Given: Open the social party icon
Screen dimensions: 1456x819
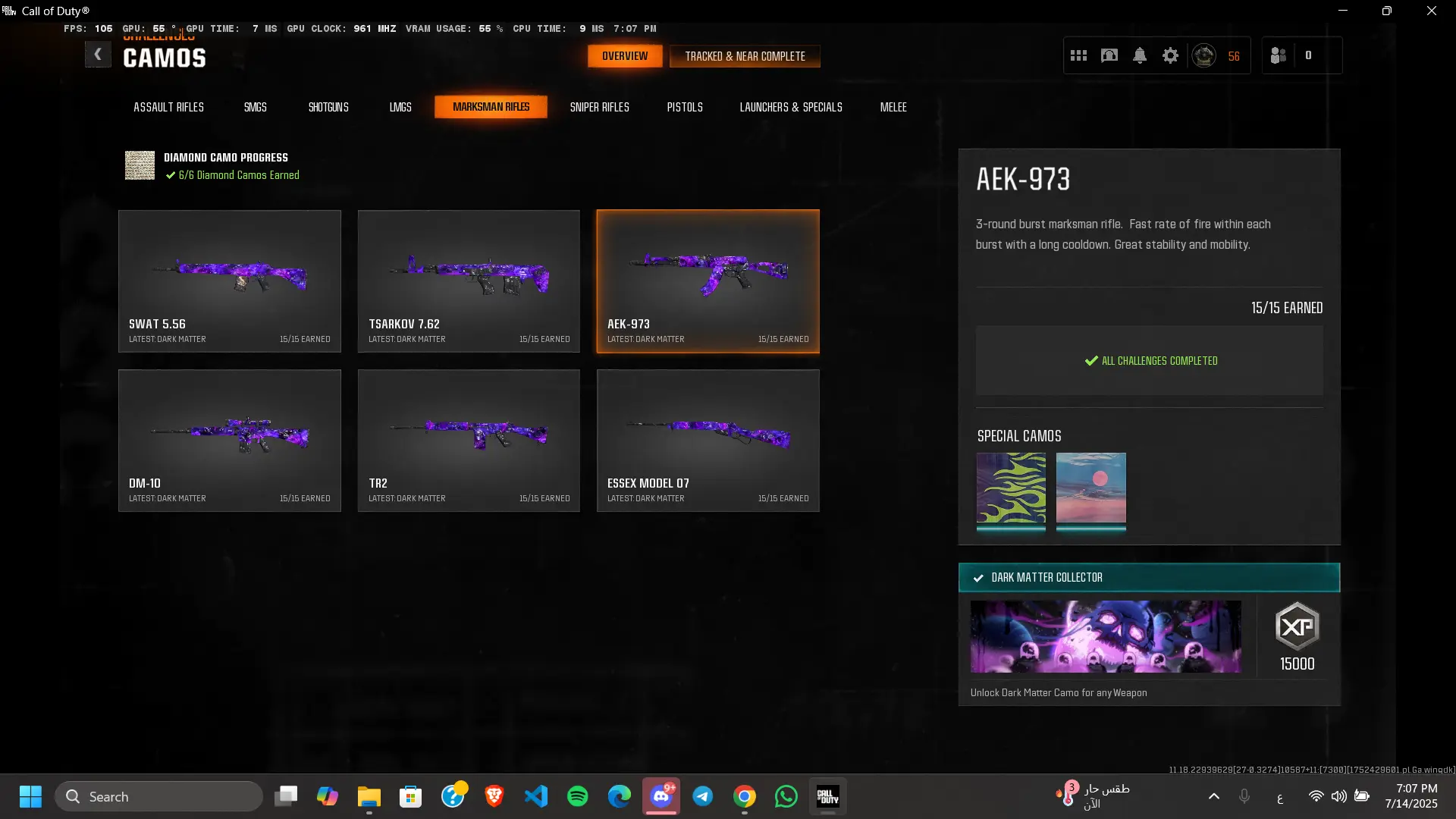Looking at the screenshot, I should [1279, 55].
